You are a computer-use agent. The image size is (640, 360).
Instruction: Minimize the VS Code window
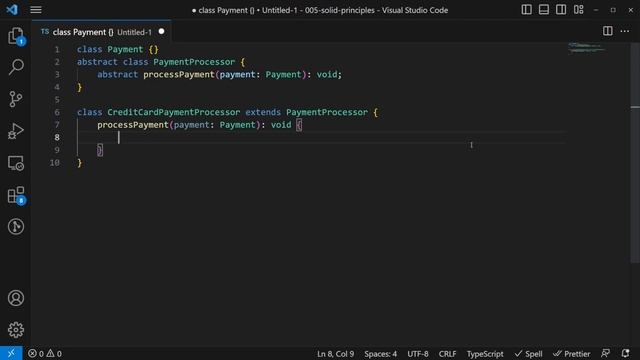pos(596,10)
